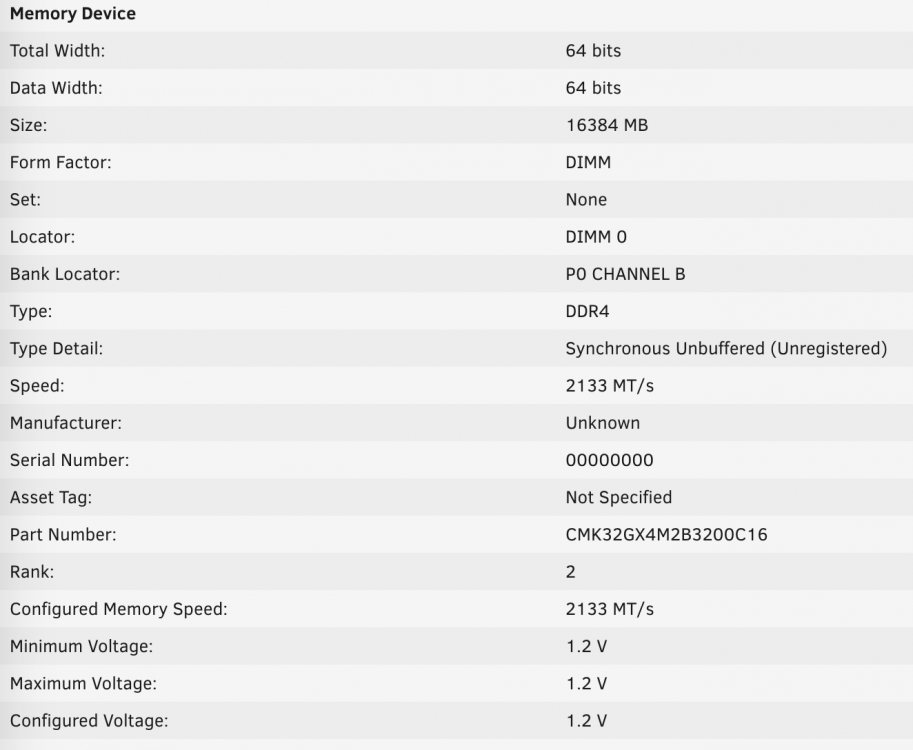Select the Speed value 2133 MT/s
913x750 pixels.
click(x=610, y=386)
